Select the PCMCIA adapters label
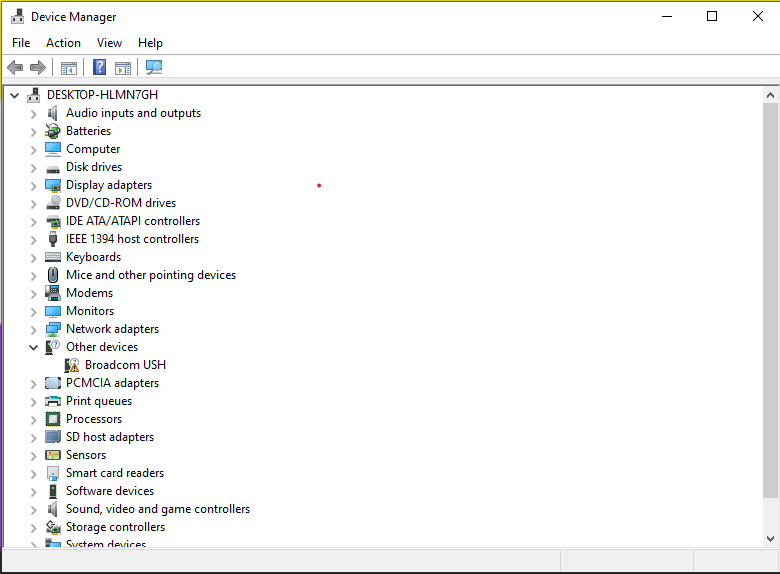This screenshot has height=574, width=780. tap(112, 383)
